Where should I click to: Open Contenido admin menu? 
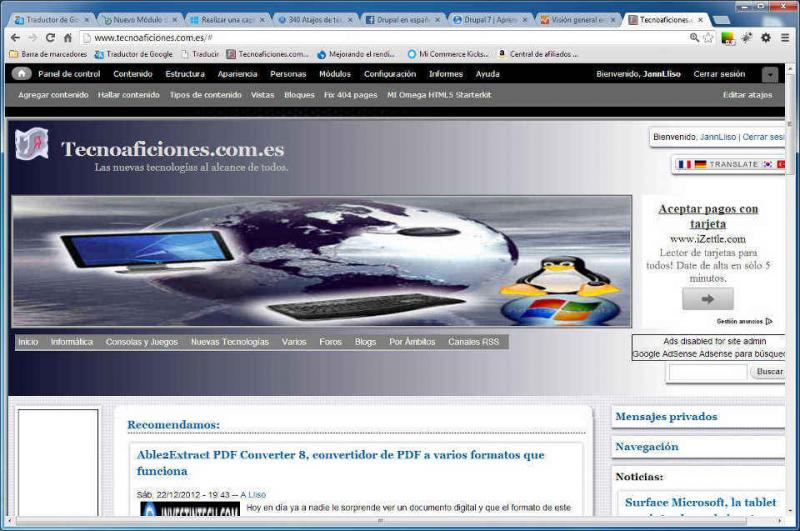click(x=133, y=74)
